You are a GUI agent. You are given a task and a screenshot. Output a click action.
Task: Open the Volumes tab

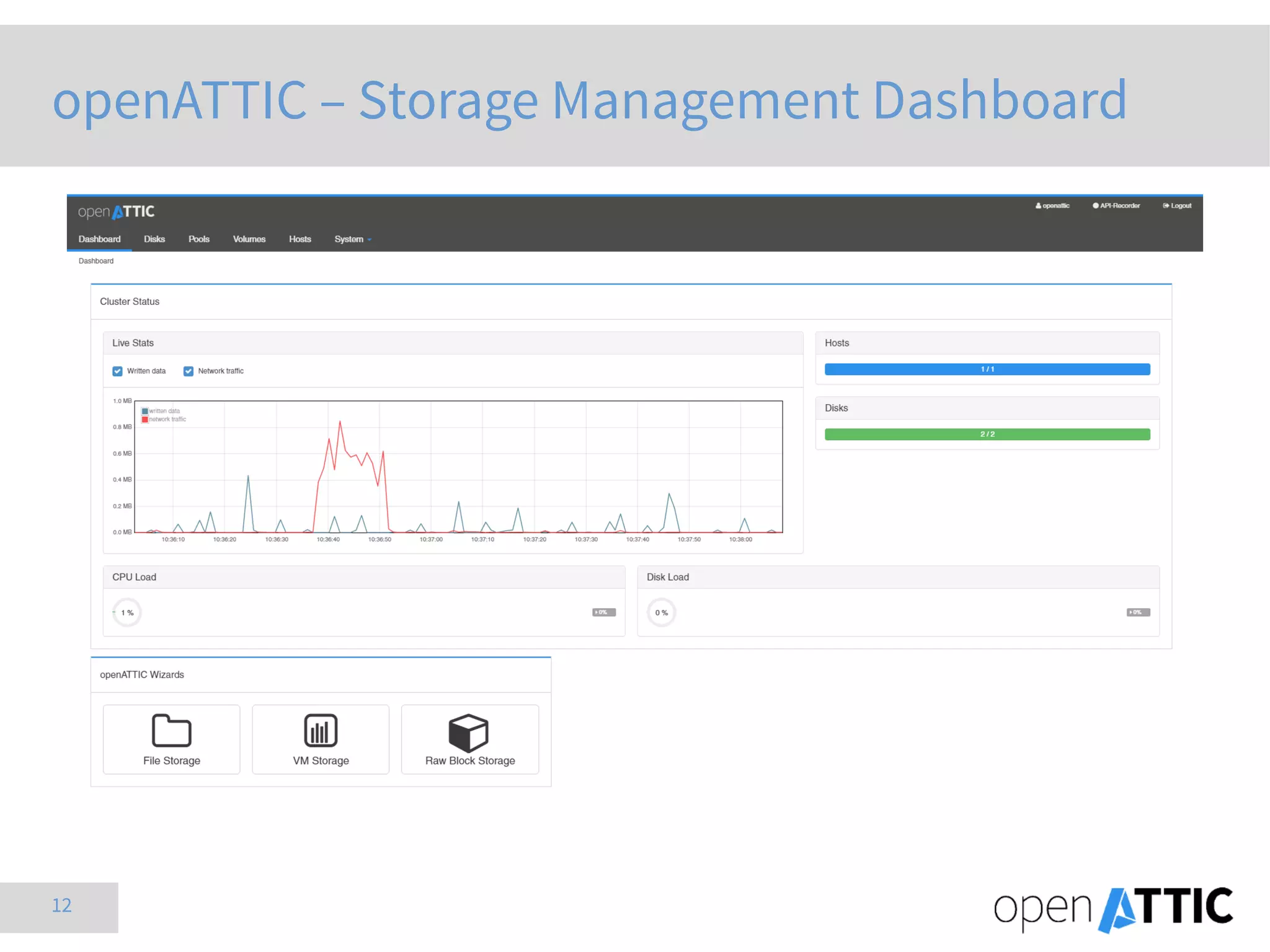[x=249, y=239]
